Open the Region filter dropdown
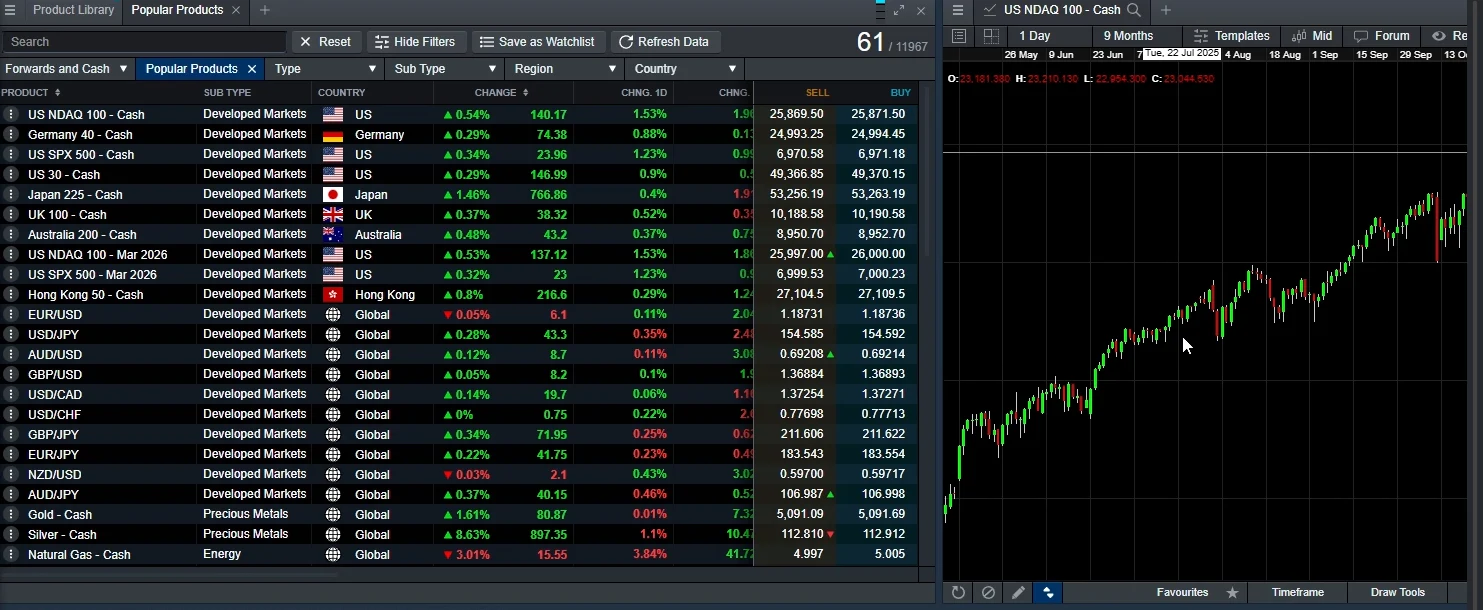Image resolution: width=1483 pixels, height=610 pixels. 564,69
